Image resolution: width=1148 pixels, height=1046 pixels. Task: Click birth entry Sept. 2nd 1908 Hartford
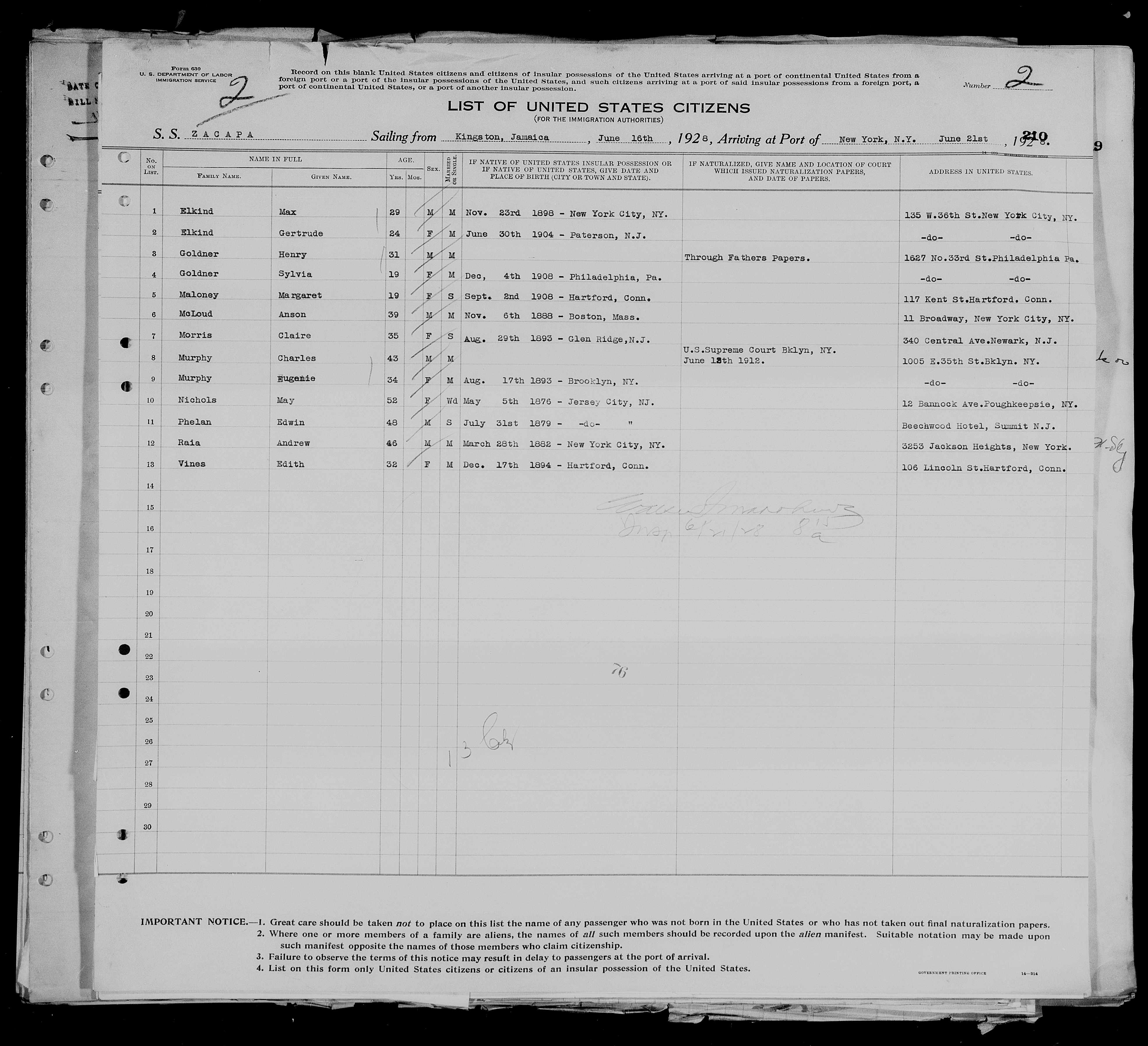(x=557, y=298)
